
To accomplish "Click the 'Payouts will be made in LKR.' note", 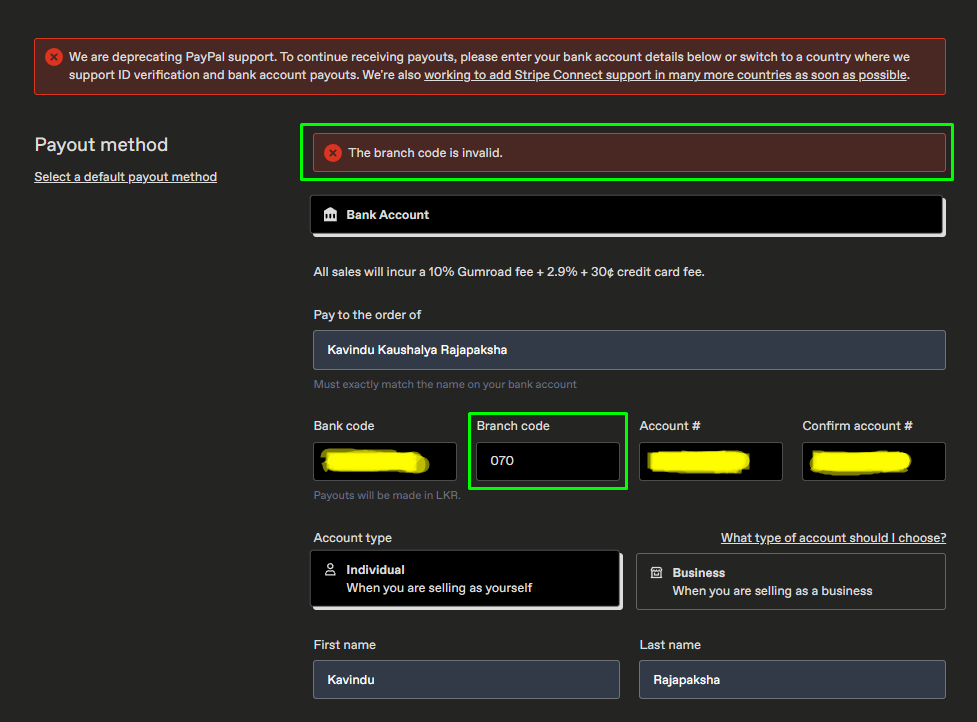I will [x=387, y=495].
